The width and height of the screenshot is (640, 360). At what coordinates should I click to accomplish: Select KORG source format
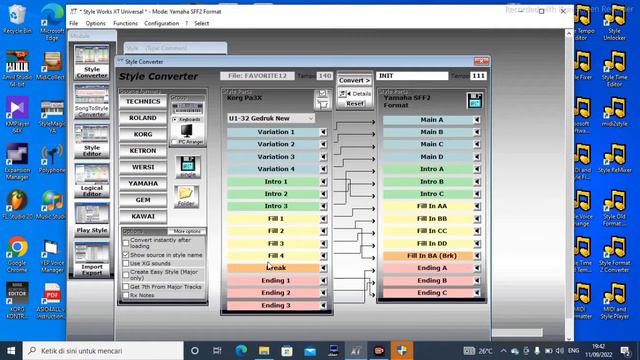point(143,134)
